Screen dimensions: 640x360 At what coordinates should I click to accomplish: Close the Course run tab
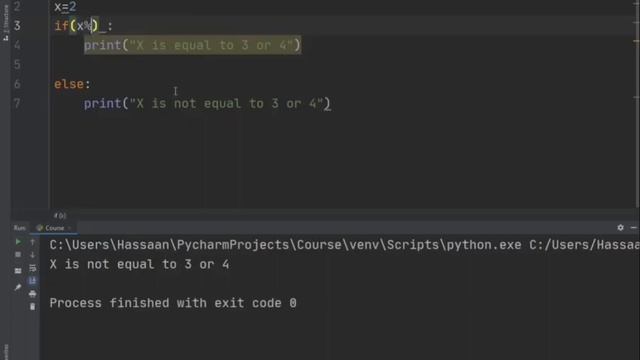pos(69,228)
